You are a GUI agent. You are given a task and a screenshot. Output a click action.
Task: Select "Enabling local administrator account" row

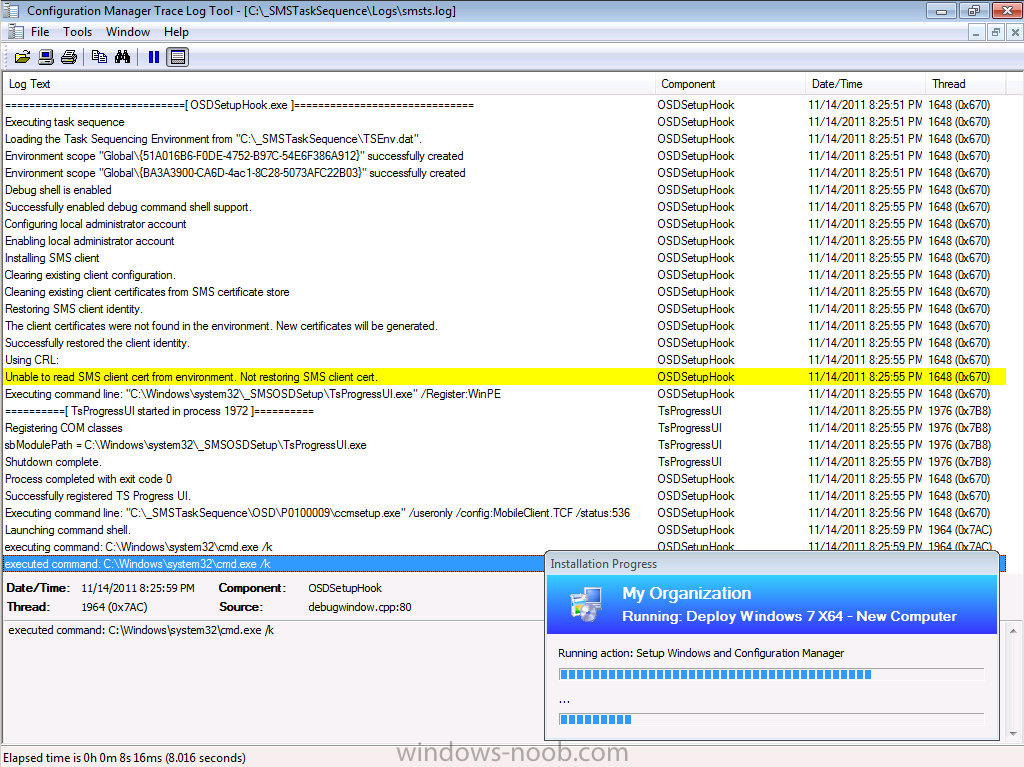click(x=505, y=241)
